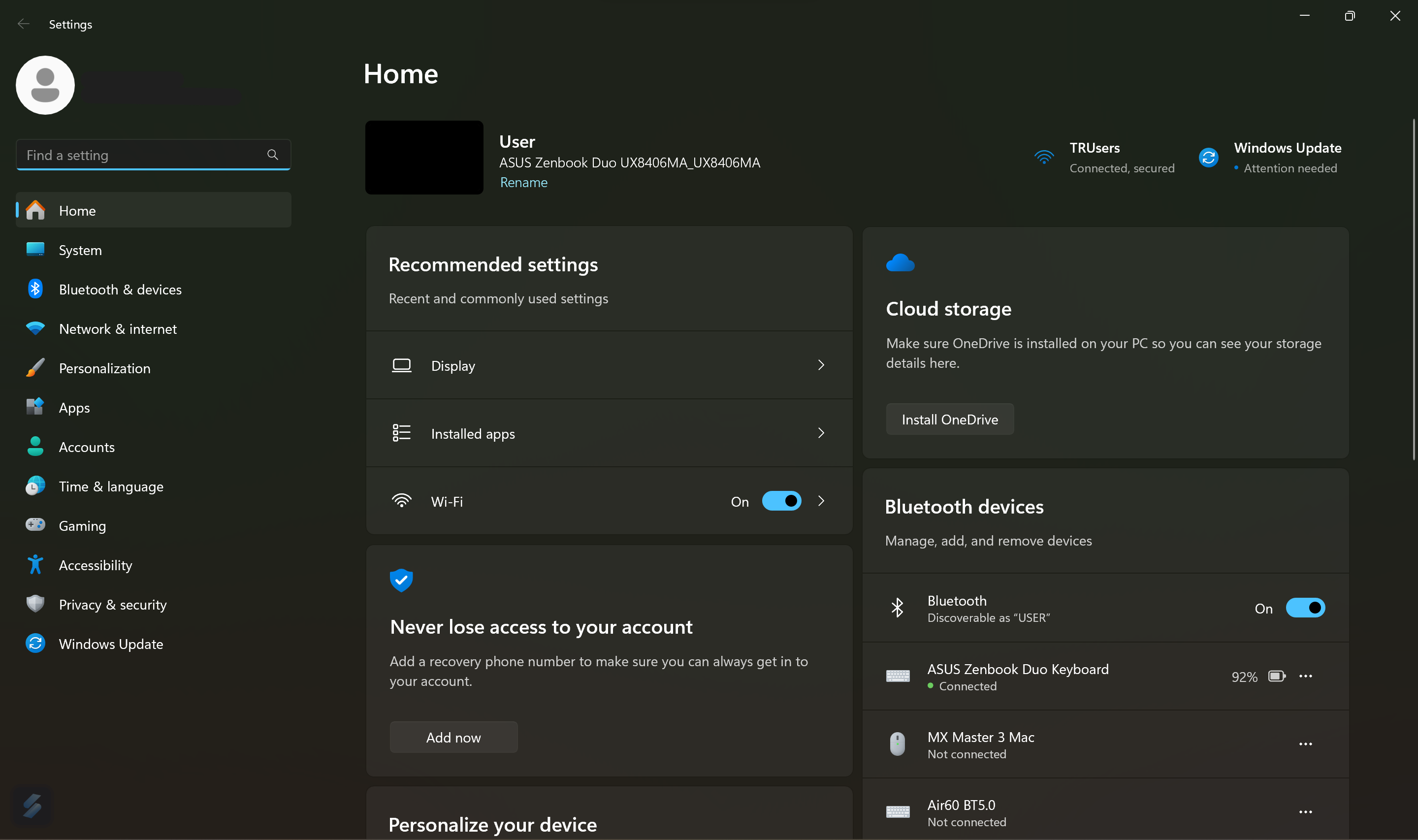Click the Gaming controller icon
Viewport: 1418px width, 840px height.
click(35, 525)
